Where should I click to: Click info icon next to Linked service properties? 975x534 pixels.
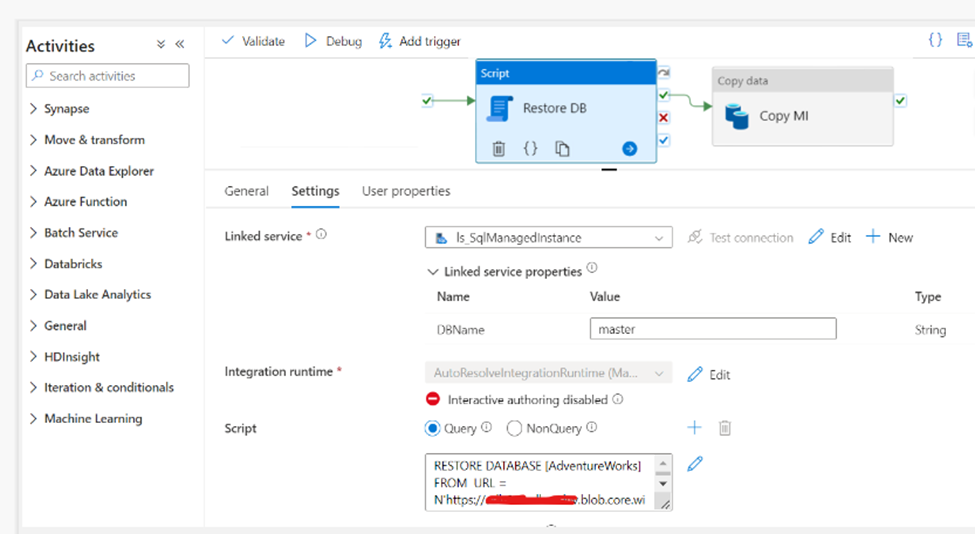592,268
